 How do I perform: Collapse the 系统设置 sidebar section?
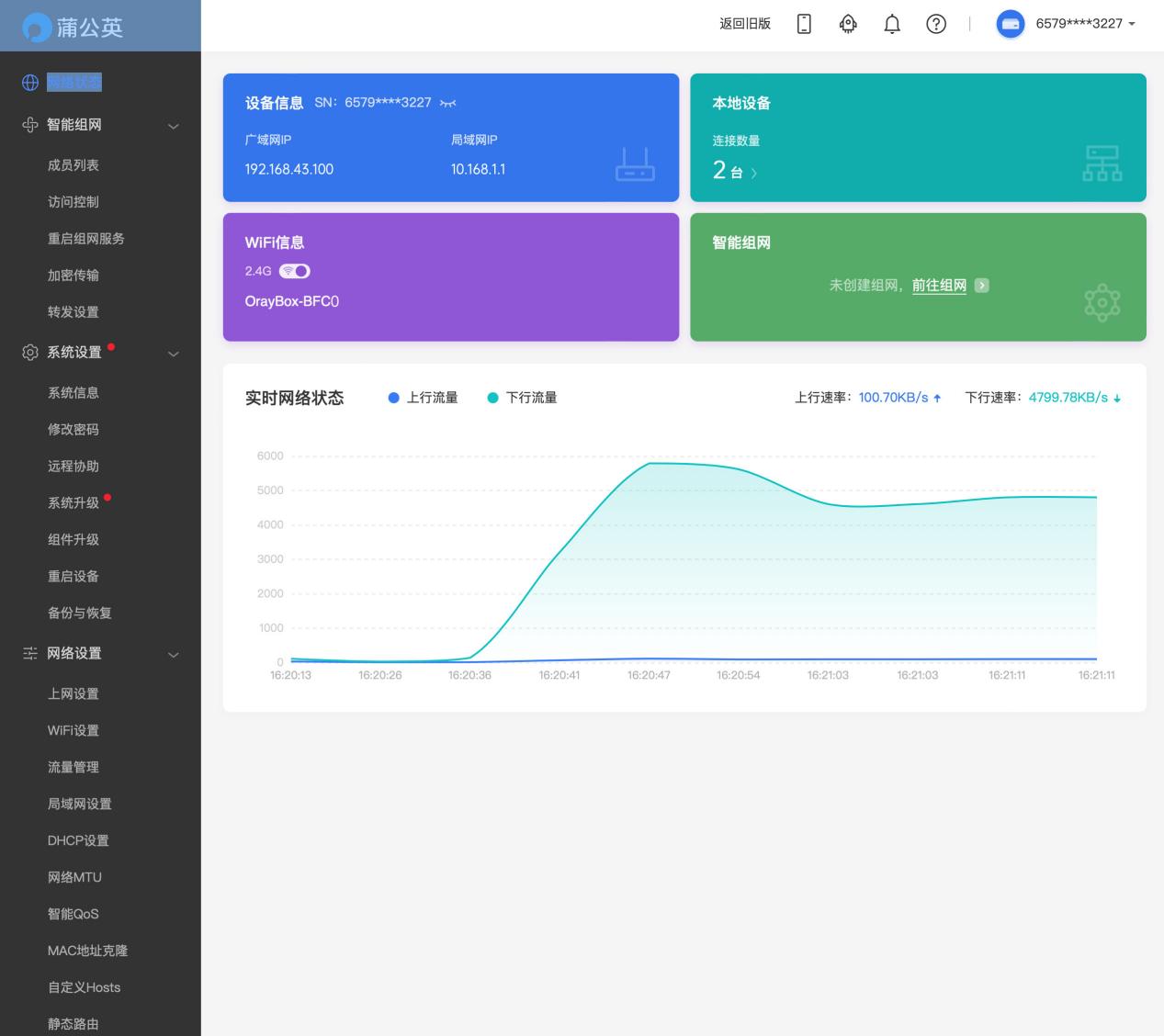tap(173, 354)
